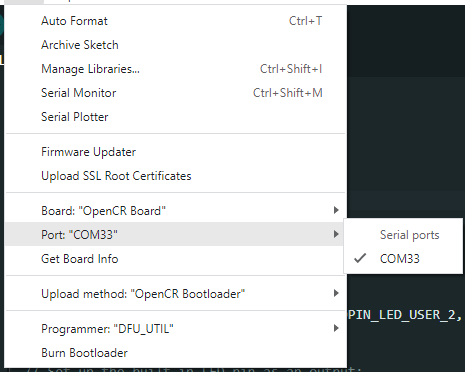Select Auto Format menu entry
This screenshot has height=372, width=465.
(175, 21)
